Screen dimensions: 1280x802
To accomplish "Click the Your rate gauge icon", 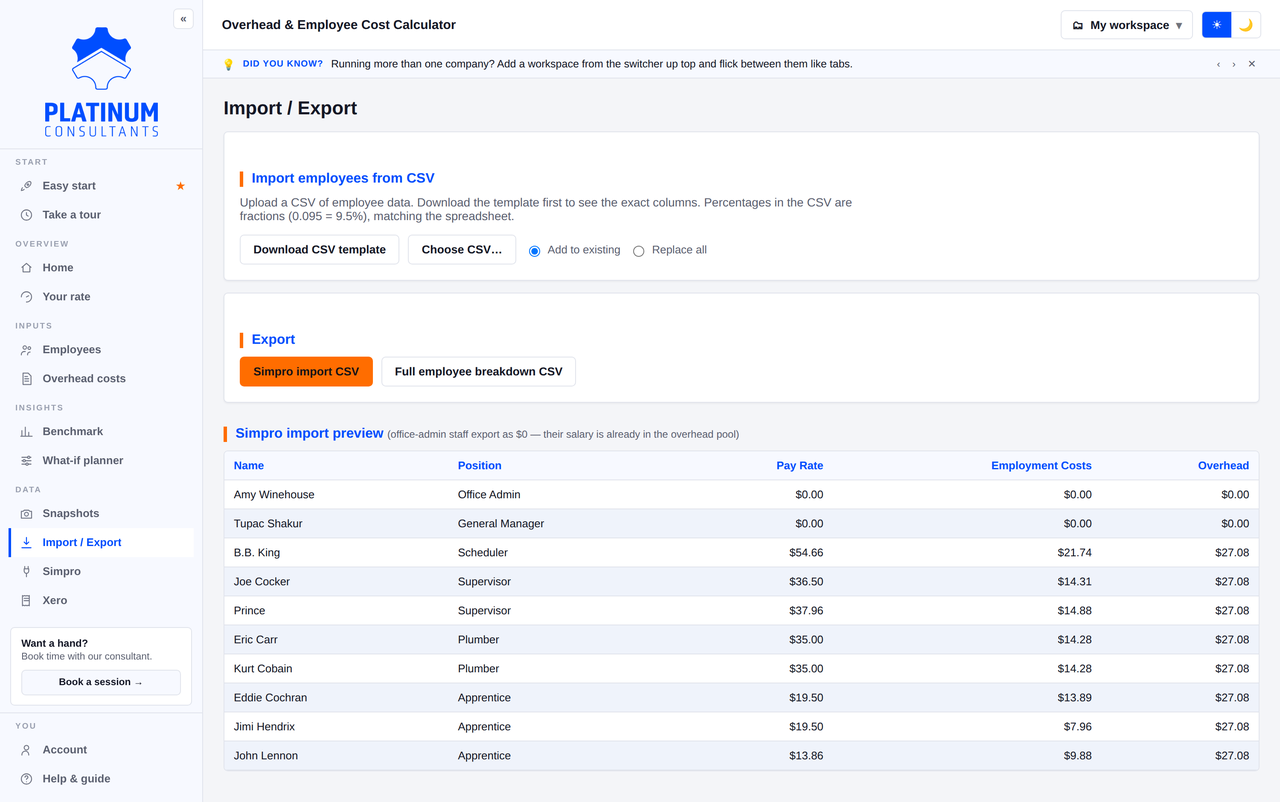I will tap(26, 297).
